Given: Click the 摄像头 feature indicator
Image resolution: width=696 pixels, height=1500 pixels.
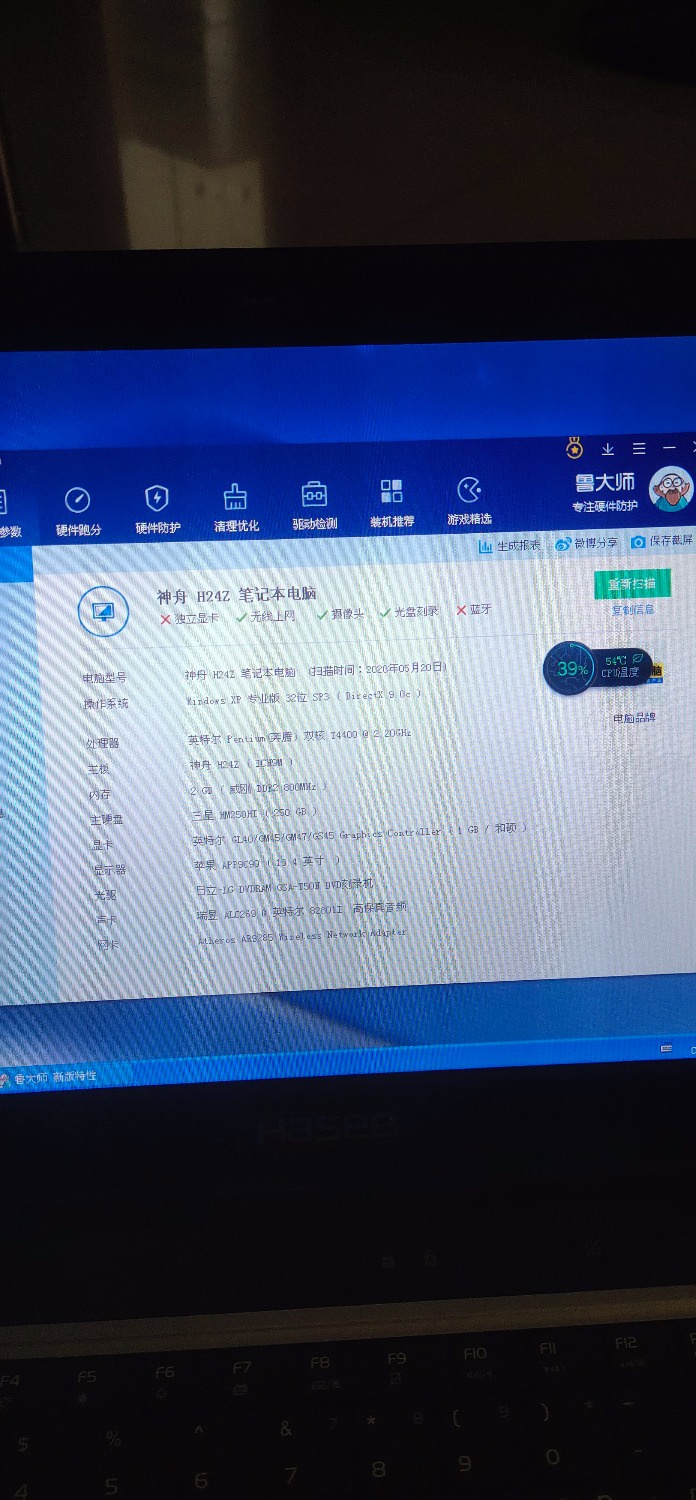Looking at the screenshot, I should (x=342, y=614).
